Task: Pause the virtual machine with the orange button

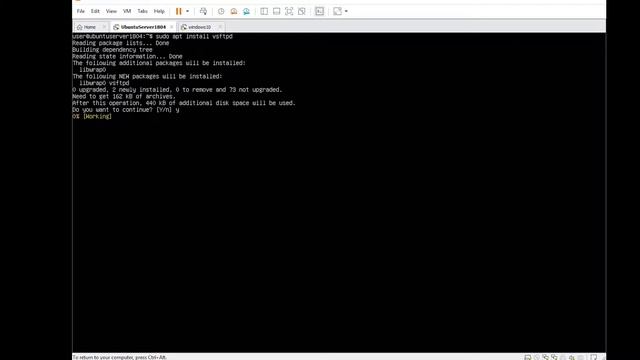Action: [178, 11]
